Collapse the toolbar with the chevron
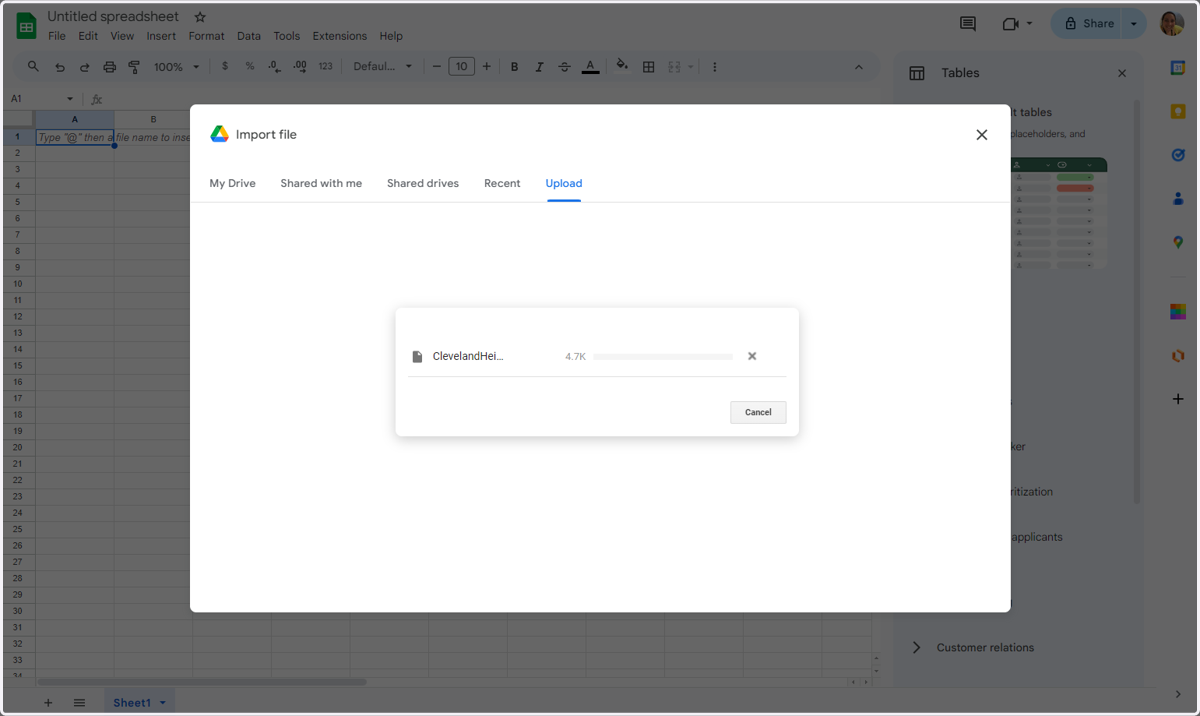1200x716 pixels. [x=858, y=67]
